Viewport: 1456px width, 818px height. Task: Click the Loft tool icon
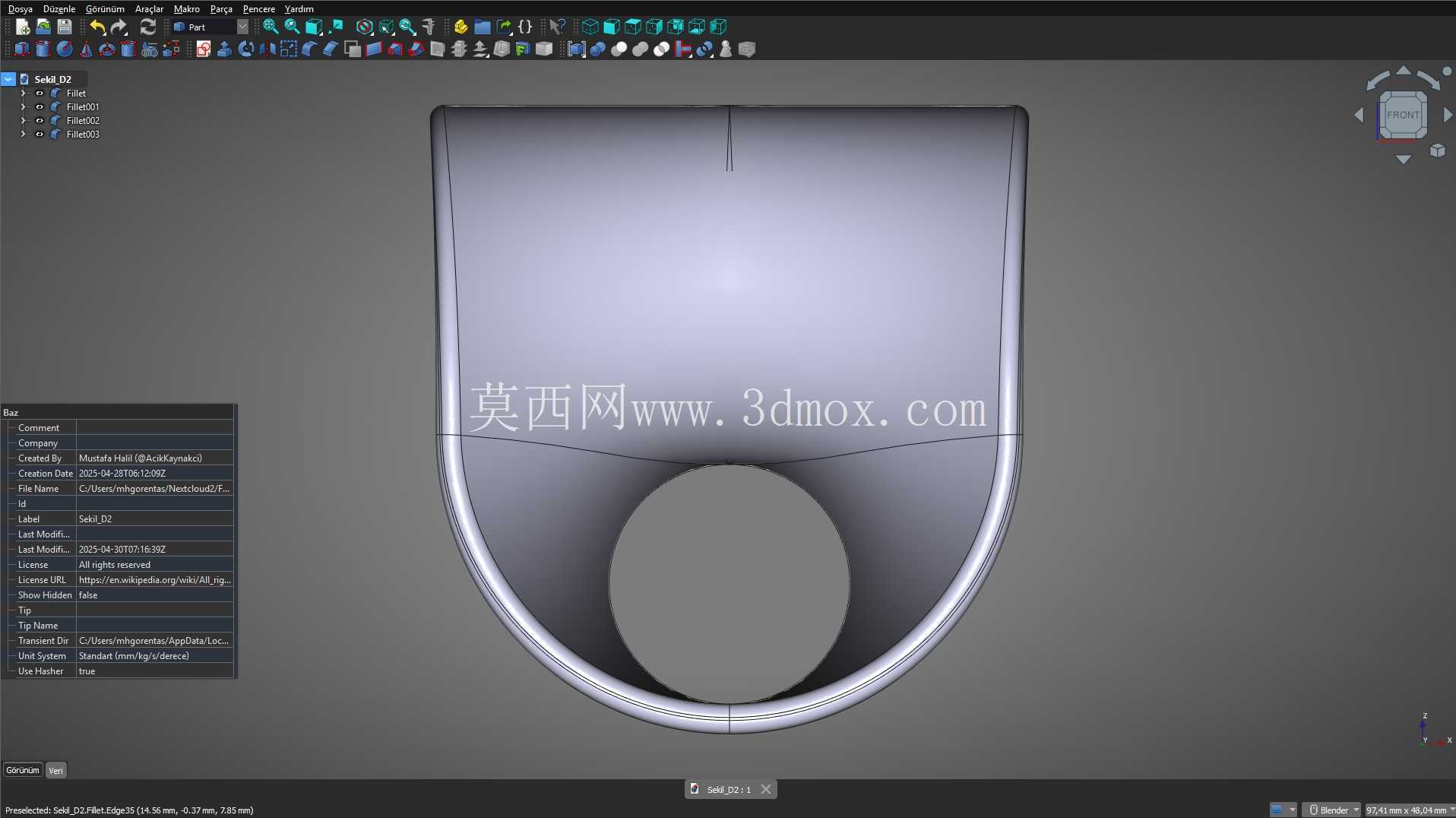click(394, 49)
